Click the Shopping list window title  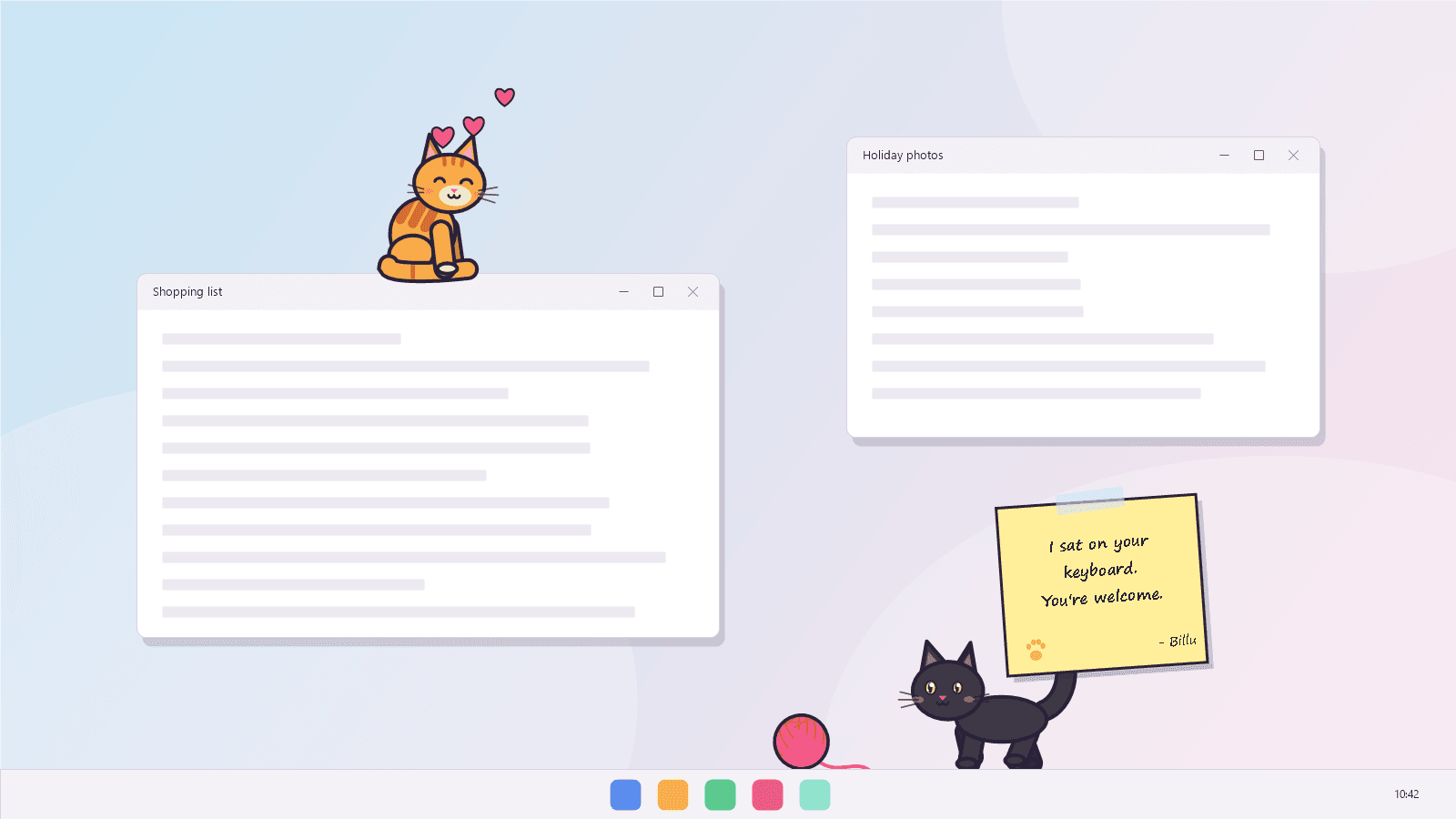point(187,292)
